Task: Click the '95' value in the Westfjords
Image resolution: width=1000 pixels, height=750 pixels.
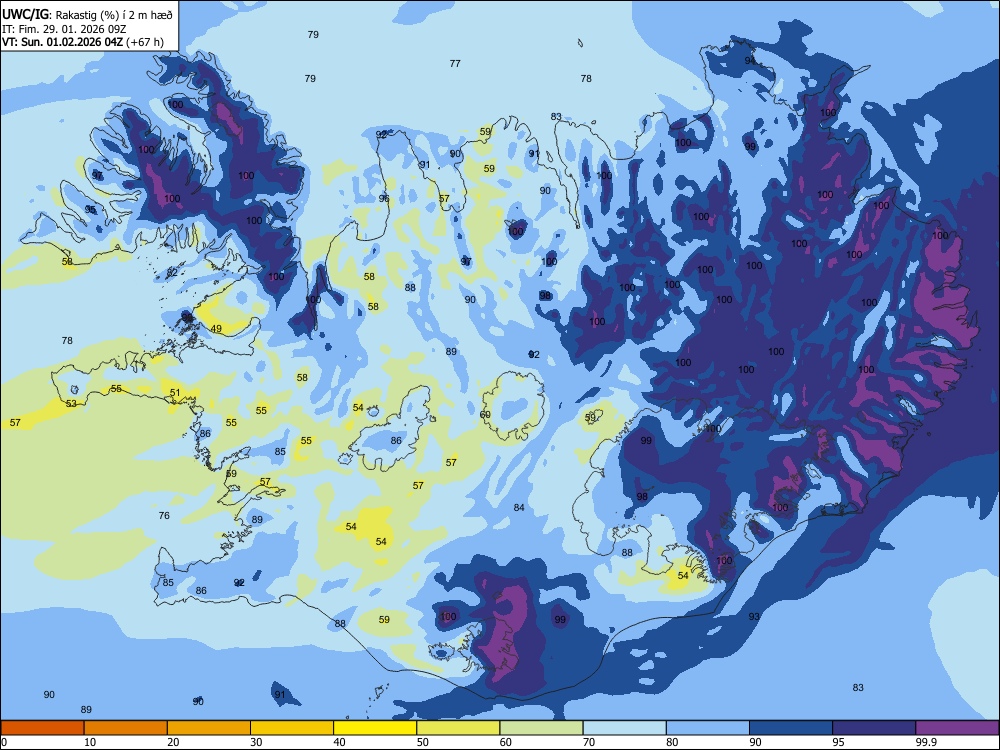Action: click(x=91, y=210)
